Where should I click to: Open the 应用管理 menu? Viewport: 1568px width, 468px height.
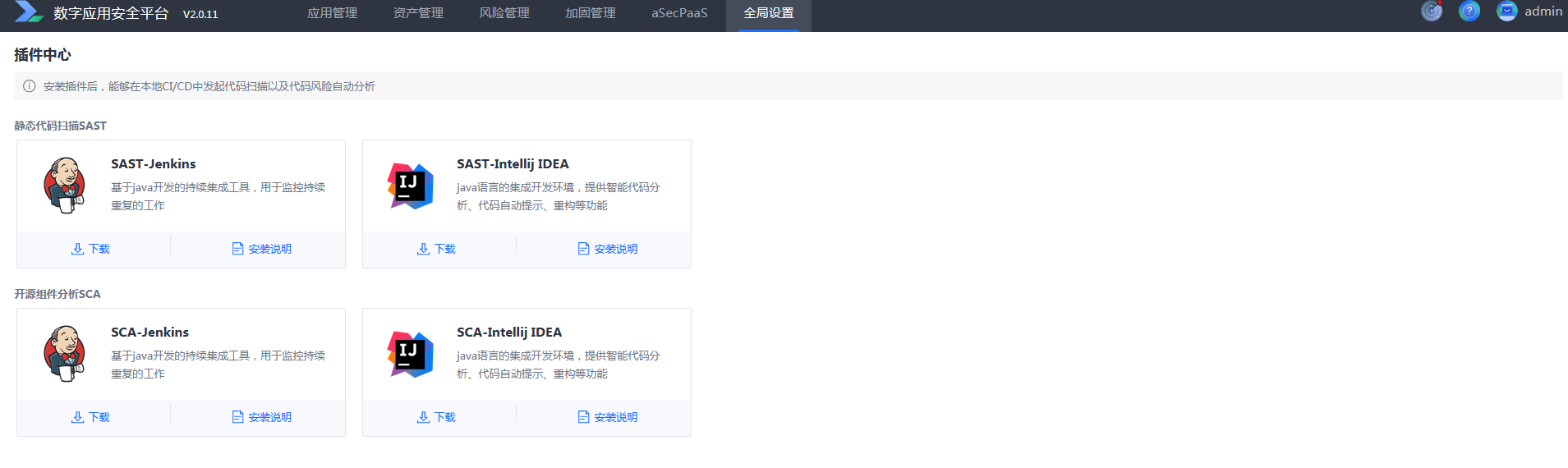coord(332,13)
